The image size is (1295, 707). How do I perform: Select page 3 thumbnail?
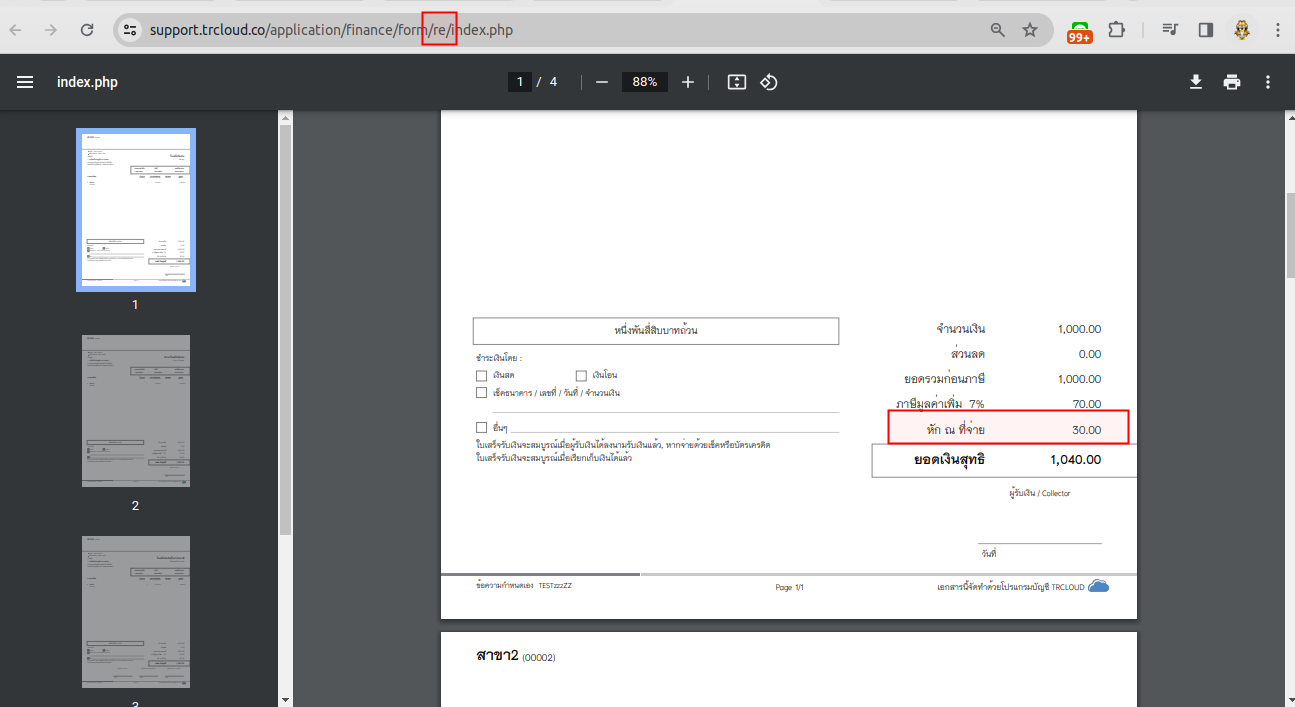136,612
